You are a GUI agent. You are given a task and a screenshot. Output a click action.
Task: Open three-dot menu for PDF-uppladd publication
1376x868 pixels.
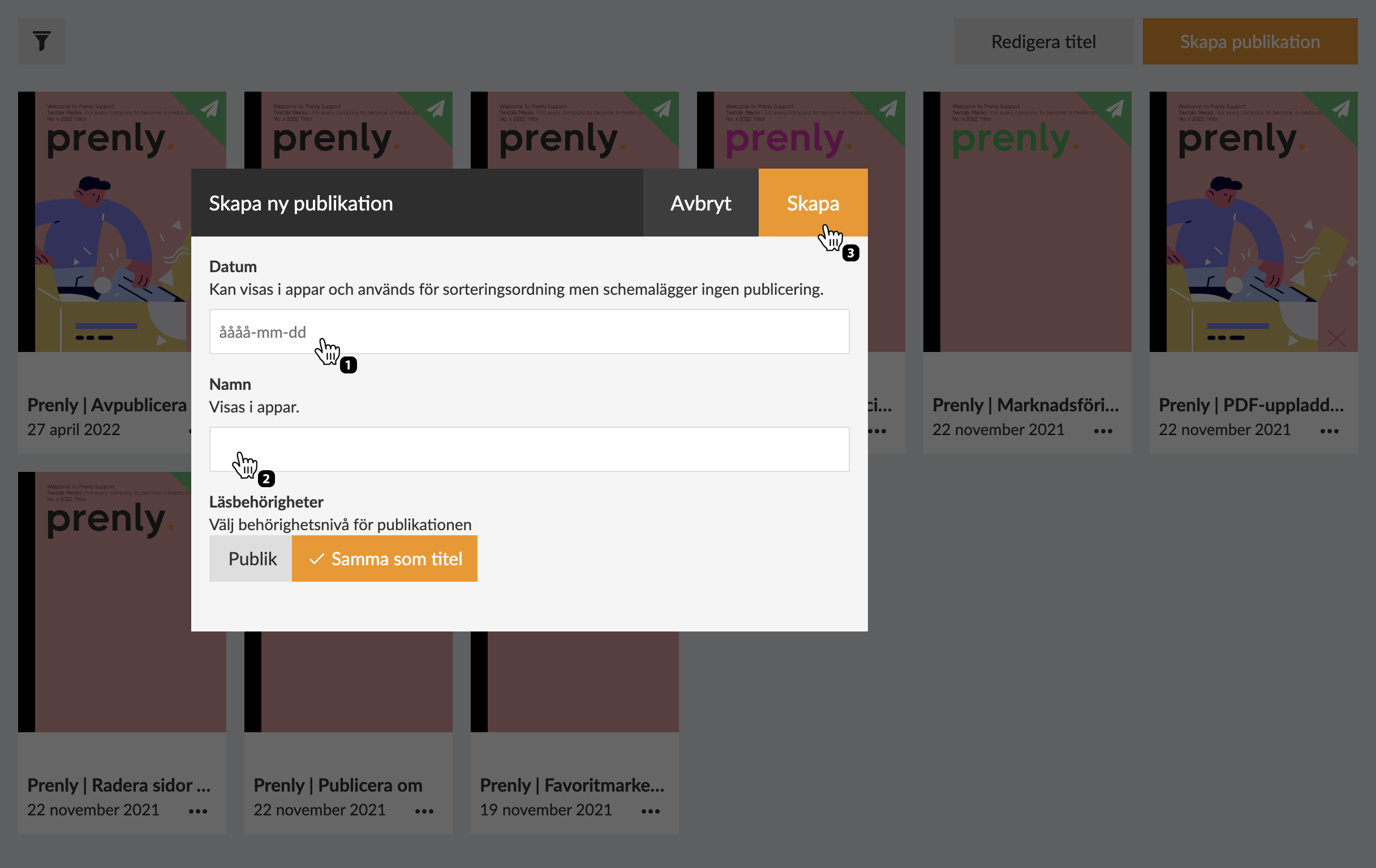point(1329,431)
